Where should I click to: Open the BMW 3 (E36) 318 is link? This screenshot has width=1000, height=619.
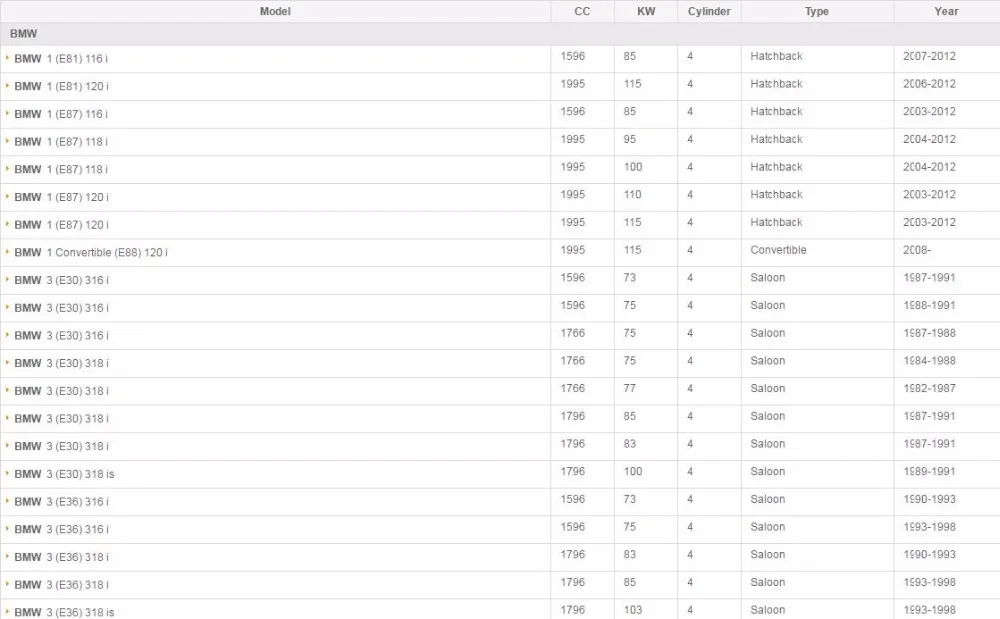click(x=64, y=612)
